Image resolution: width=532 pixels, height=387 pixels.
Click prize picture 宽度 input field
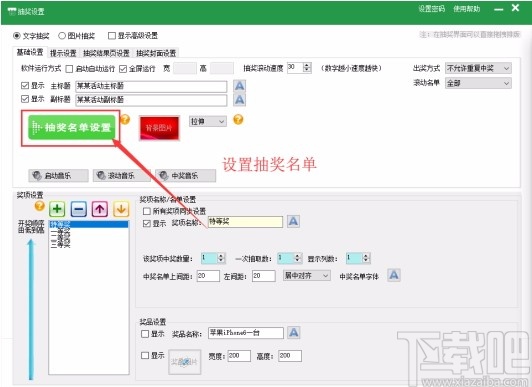[239, 356]
